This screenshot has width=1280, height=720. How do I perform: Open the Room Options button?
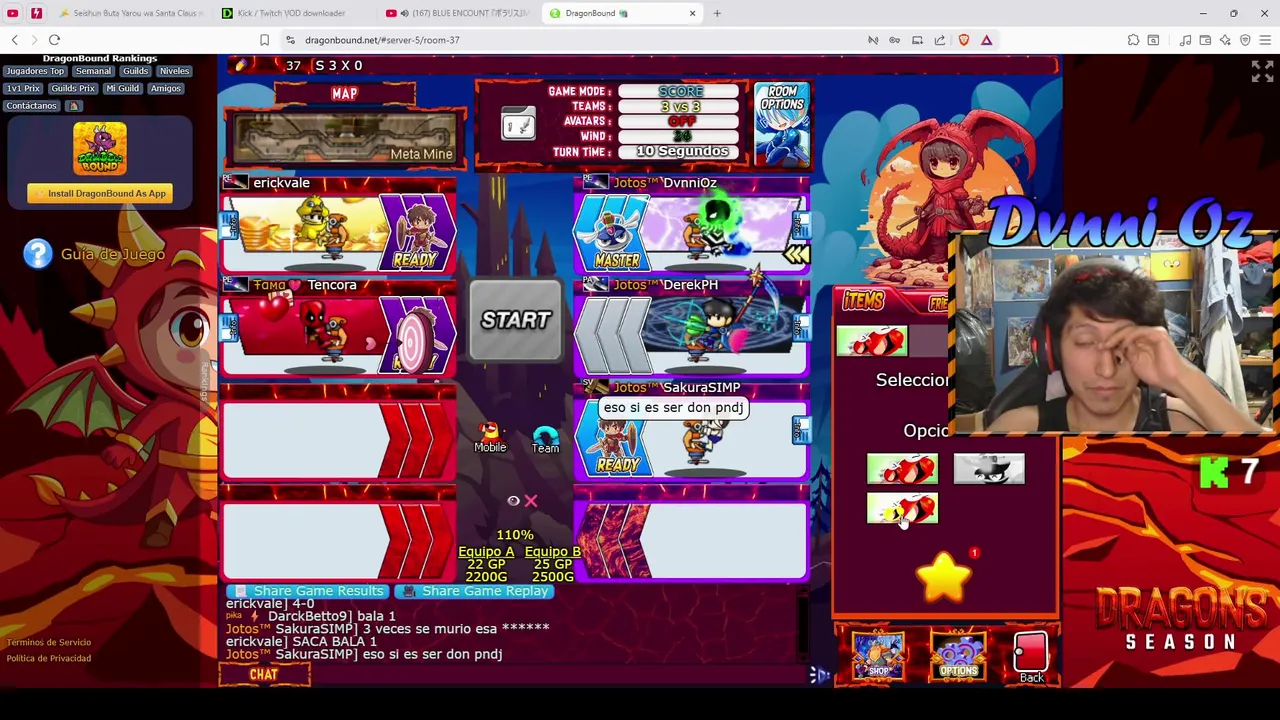781,124
